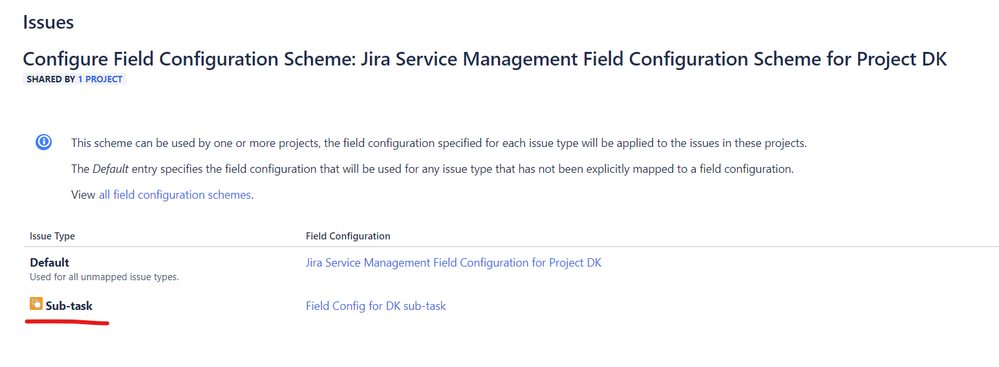This screenshot has width=999, height=367.
Task: Click the explicitly mapped explanation sentence
Action: (x=433, y=170)
